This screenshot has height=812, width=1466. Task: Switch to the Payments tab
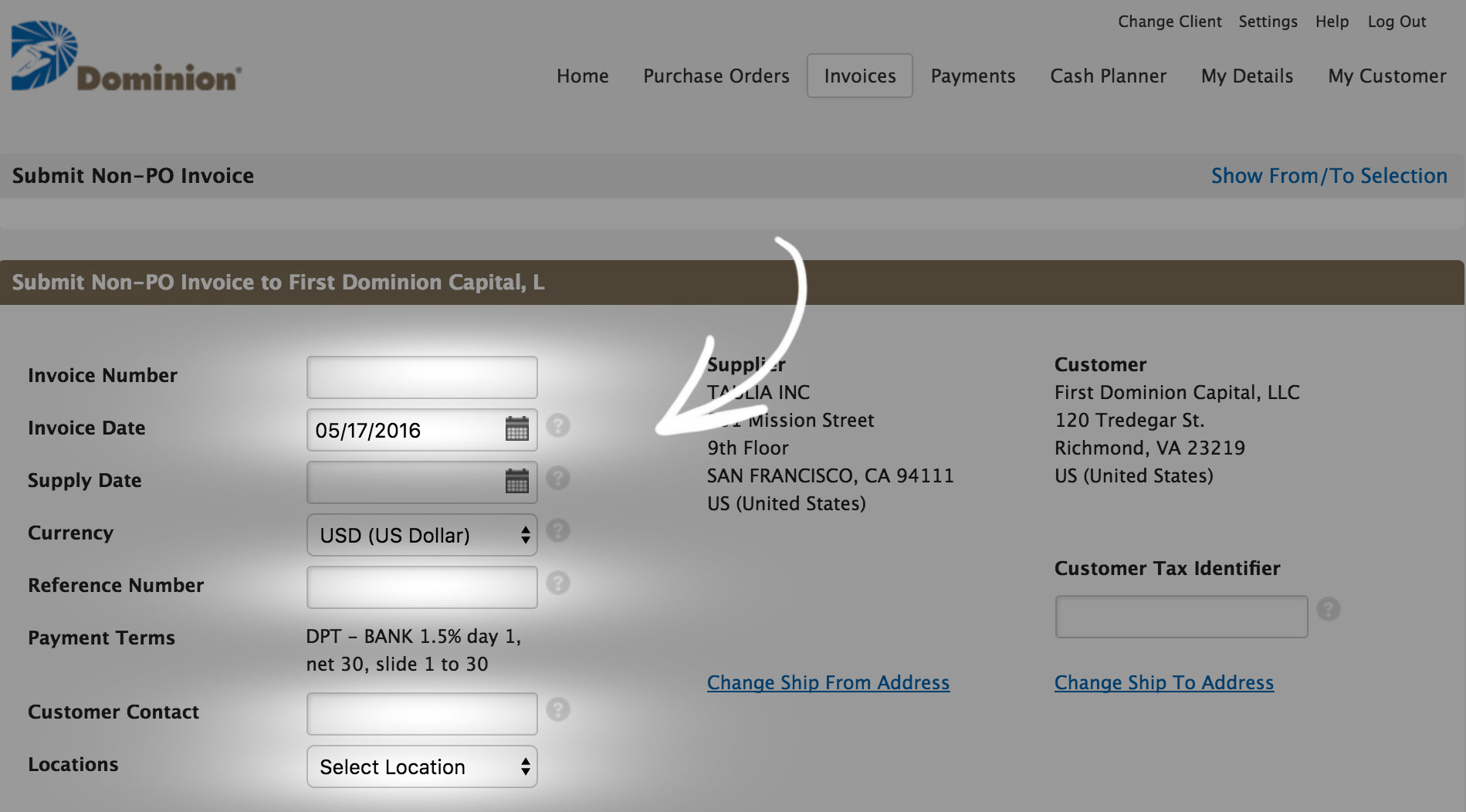click(x=973, y=76)
